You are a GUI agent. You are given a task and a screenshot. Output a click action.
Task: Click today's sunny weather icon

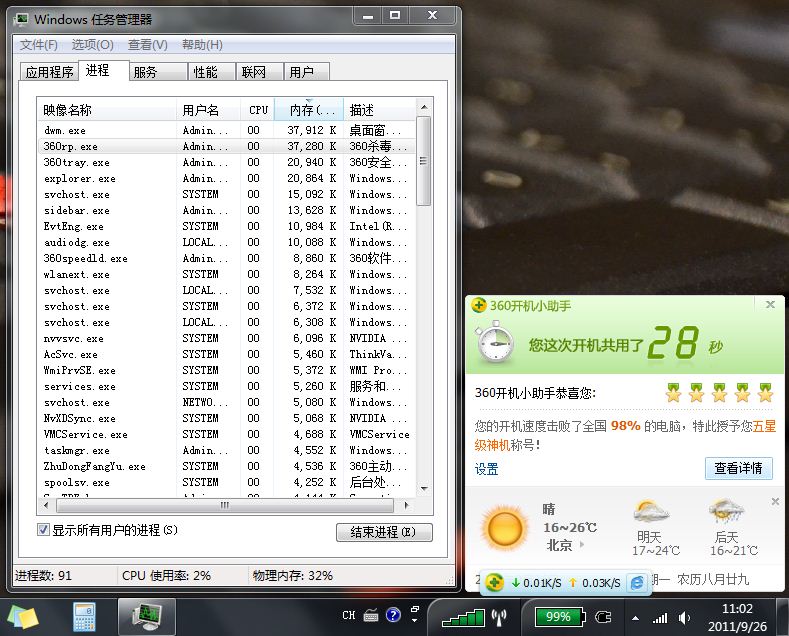pyautogui.click(x=504, y=529)
